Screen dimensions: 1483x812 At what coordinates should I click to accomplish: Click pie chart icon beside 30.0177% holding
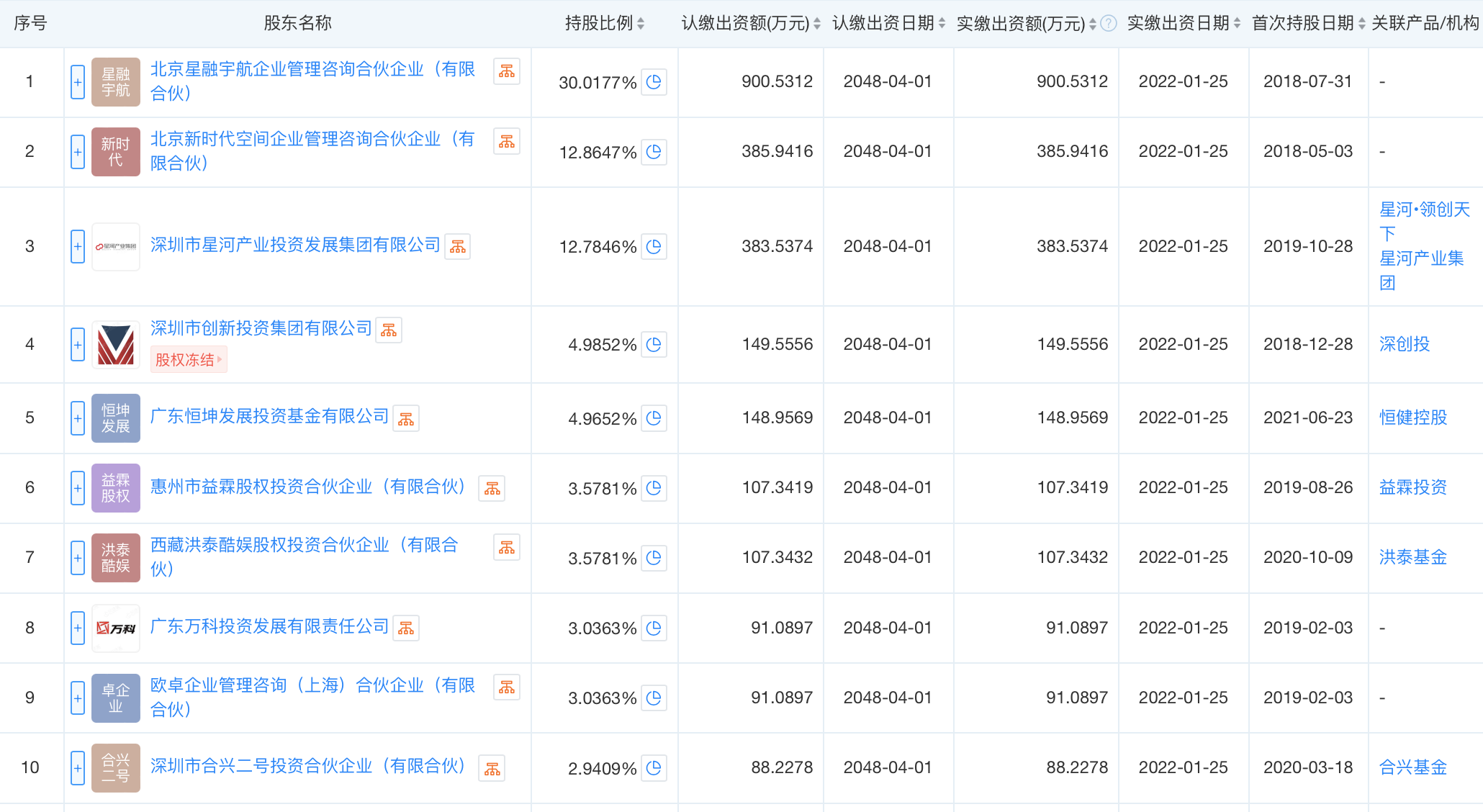(x=654, y=82)
